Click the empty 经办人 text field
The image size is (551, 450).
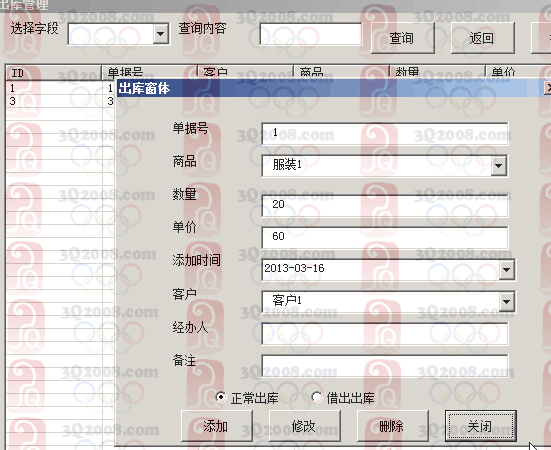pos(385,333)
